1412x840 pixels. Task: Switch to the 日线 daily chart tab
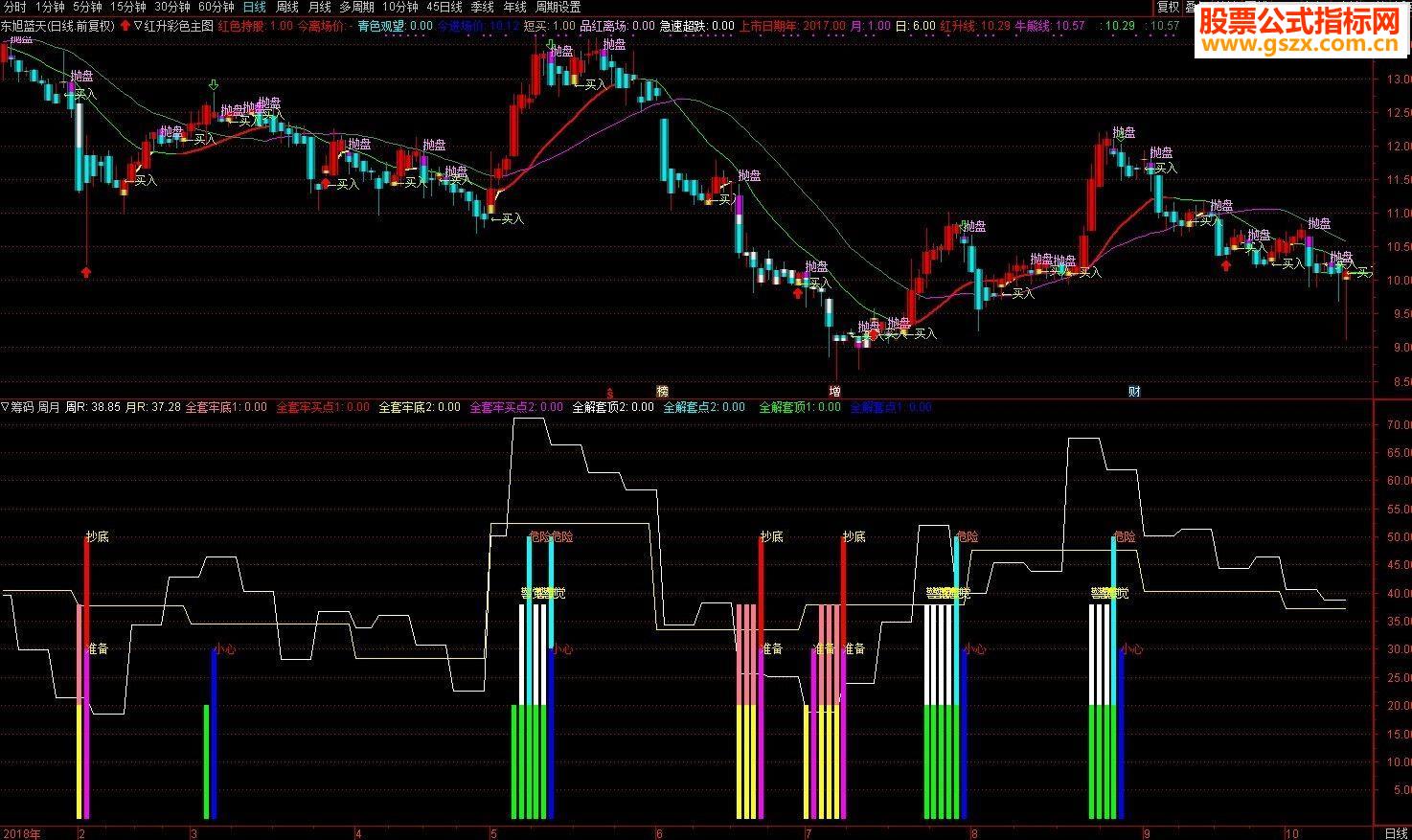coord(254,7)
